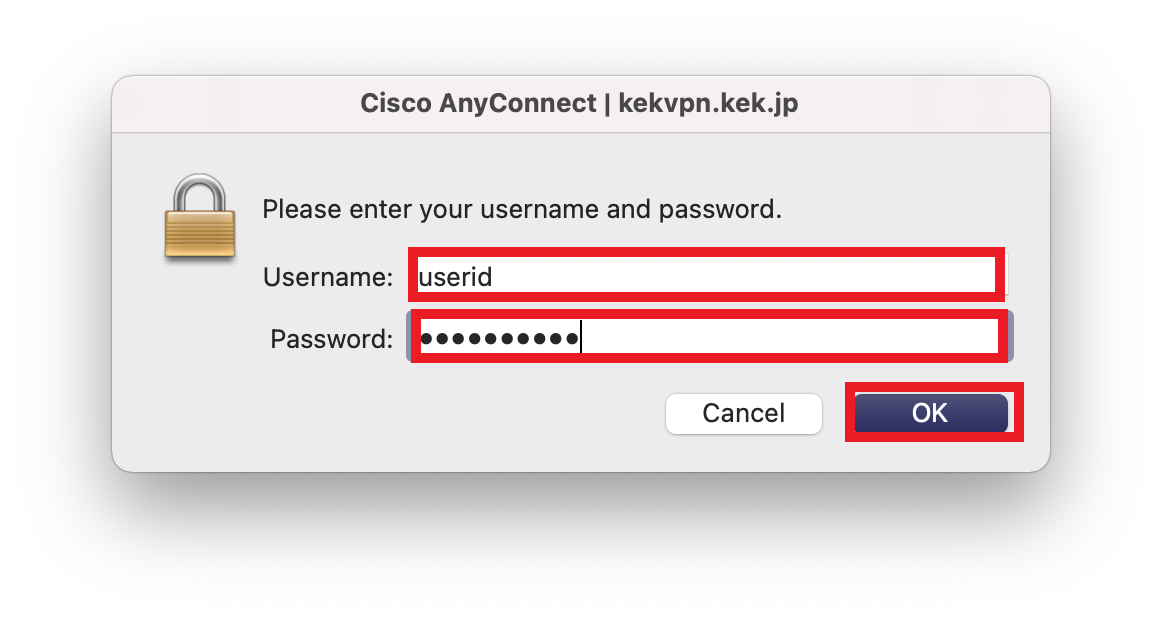
Task: Click the 'Cisco AnyConnect' title text
Action: [x=476, y=104]
